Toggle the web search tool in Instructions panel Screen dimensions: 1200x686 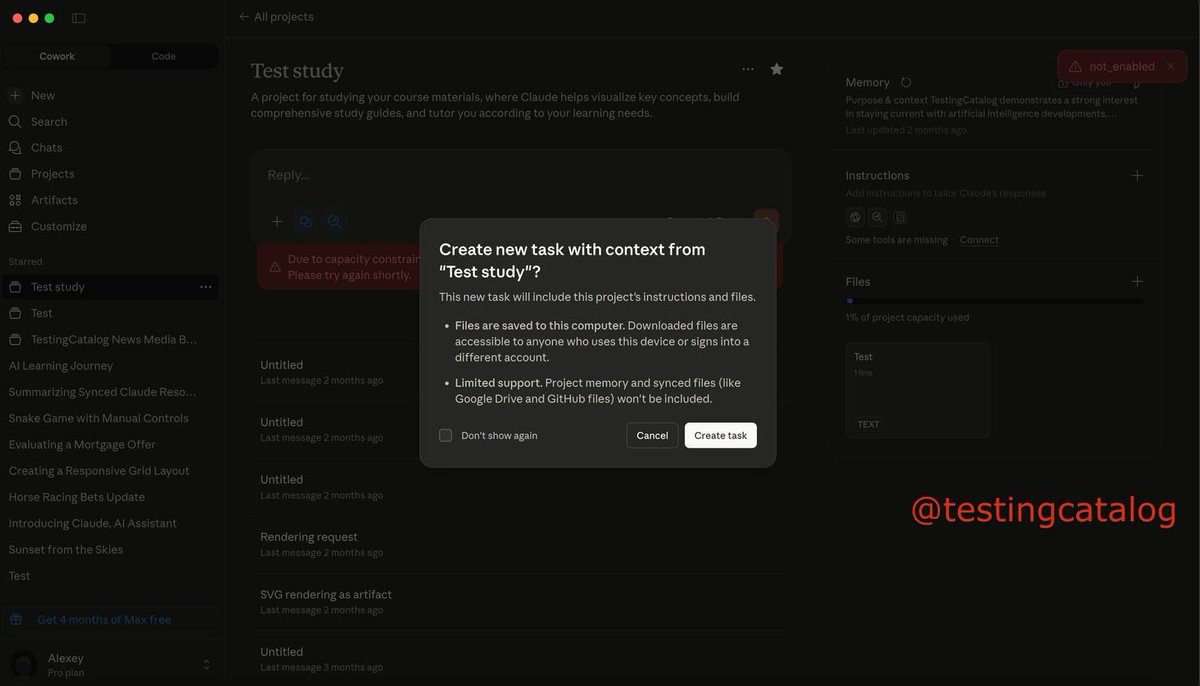[x=855, y=216]
